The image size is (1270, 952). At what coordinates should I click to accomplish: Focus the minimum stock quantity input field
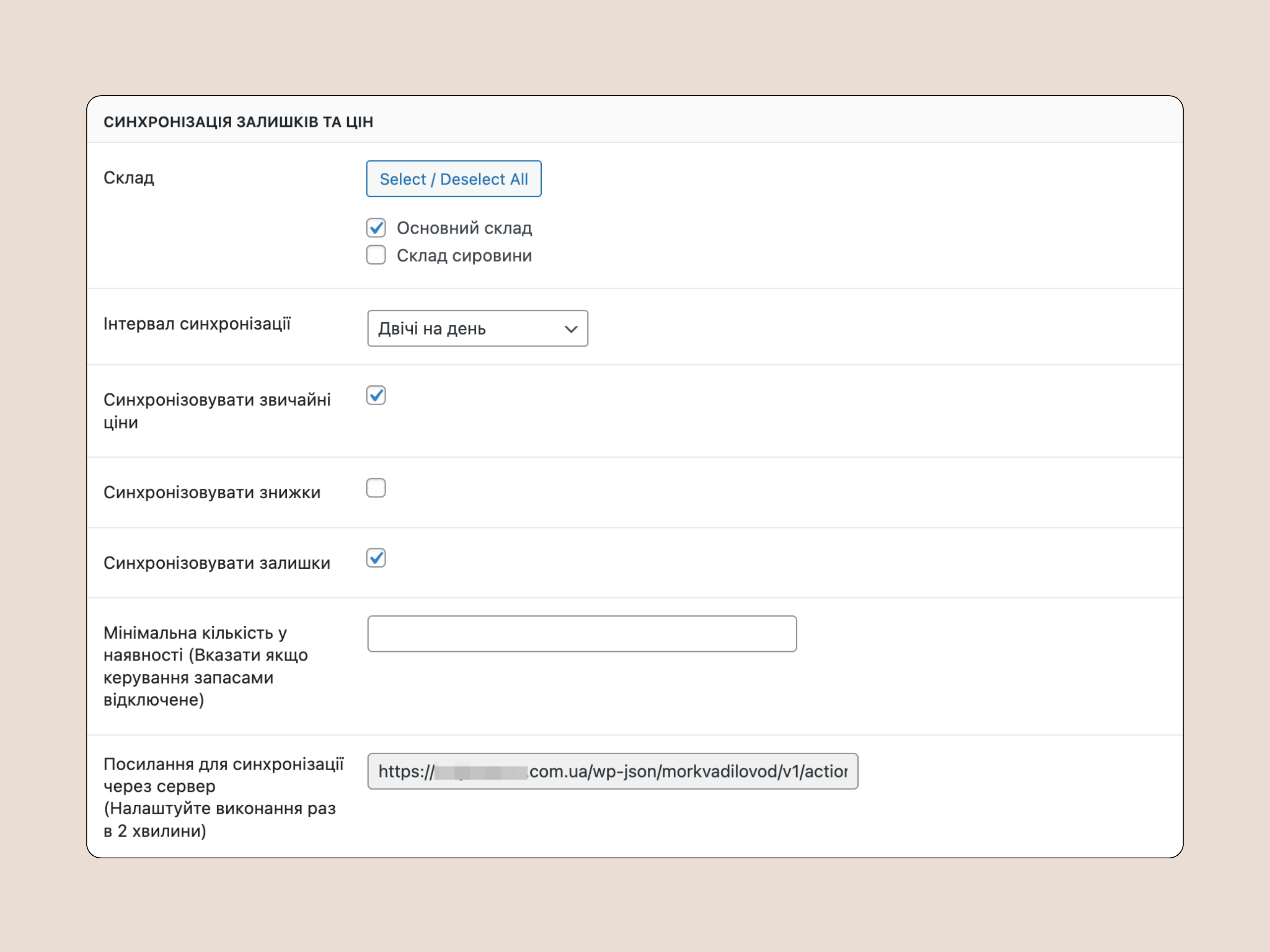pyautogui.click(x=581, y=634)
